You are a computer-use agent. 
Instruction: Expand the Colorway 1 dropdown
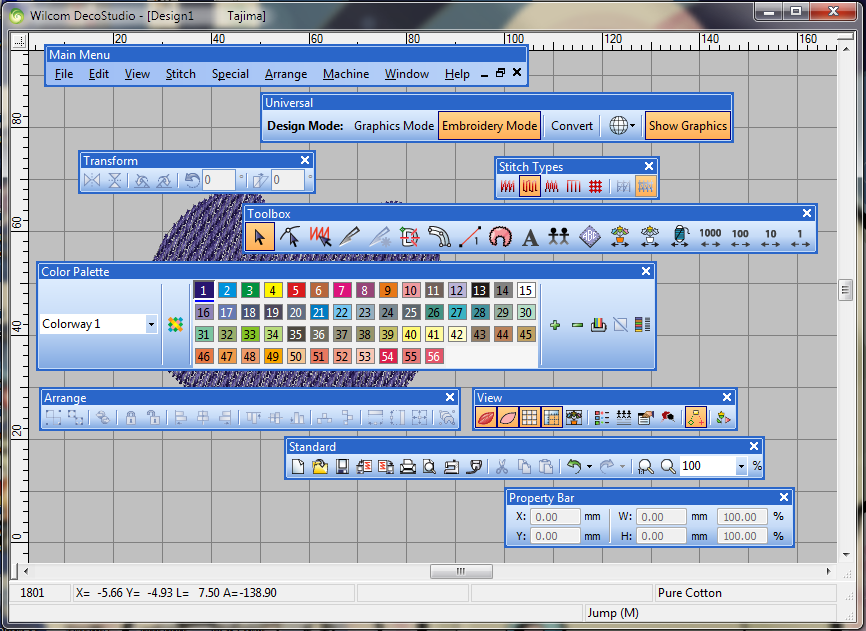click(151, 324)
